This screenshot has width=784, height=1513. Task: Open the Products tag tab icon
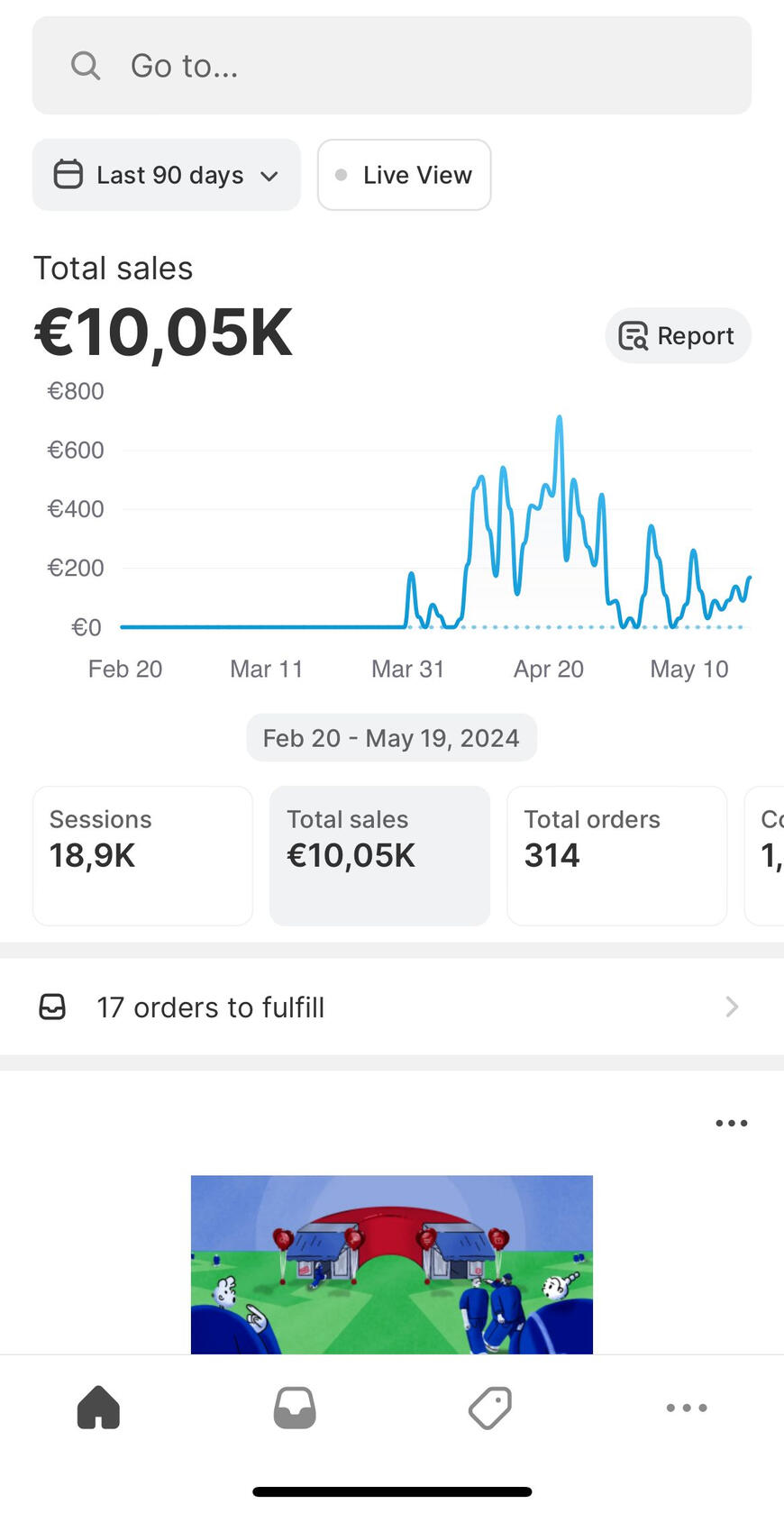pyautogui.click(x=490, y=1408)
